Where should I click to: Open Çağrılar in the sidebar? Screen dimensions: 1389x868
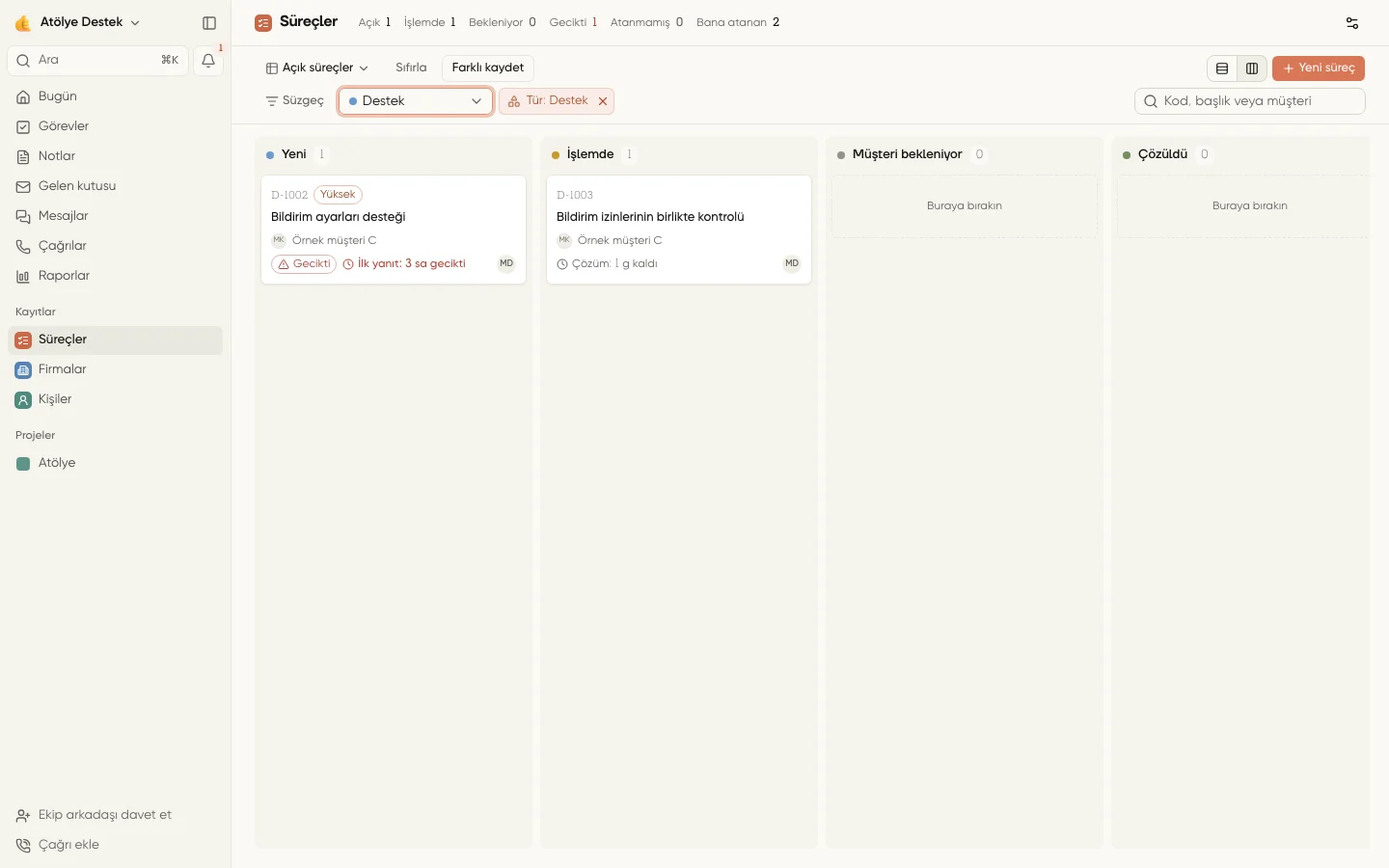pyautogui.click(x=115, y=246)
